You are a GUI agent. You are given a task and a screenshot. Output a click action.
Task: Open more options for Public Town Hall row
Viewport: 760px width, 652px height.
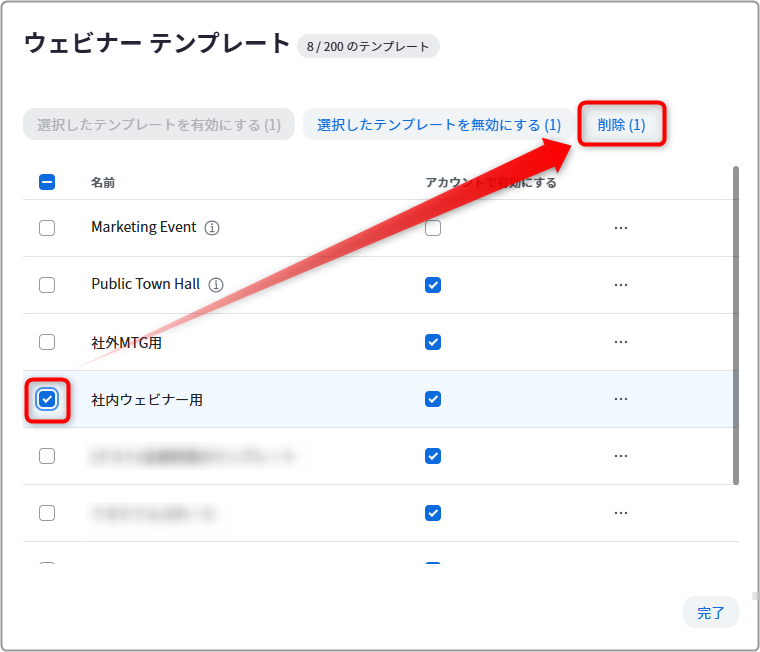[x=621, y=285]
